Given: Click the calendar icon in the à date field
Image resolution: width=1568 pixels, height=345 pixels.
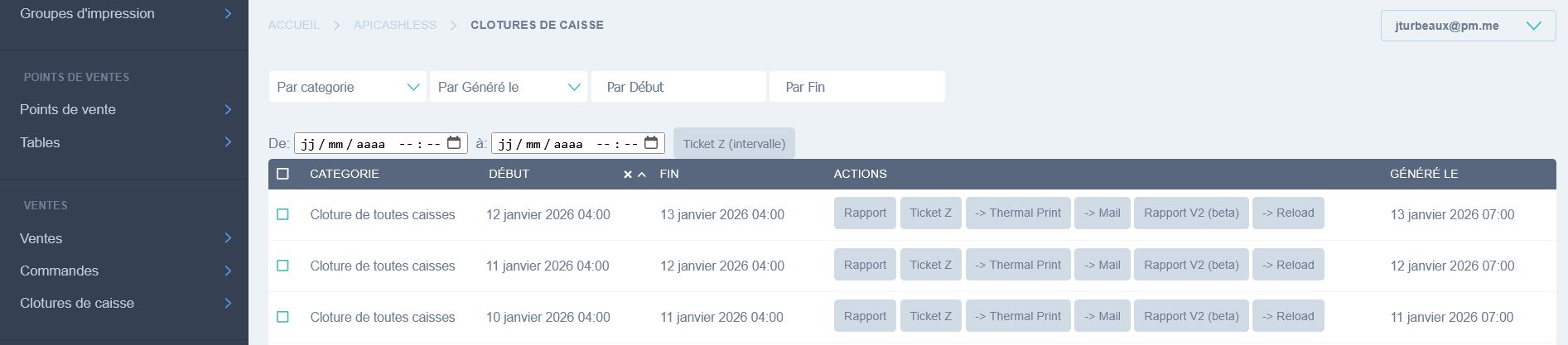Looking at the screenshot, I should point(651,143).
